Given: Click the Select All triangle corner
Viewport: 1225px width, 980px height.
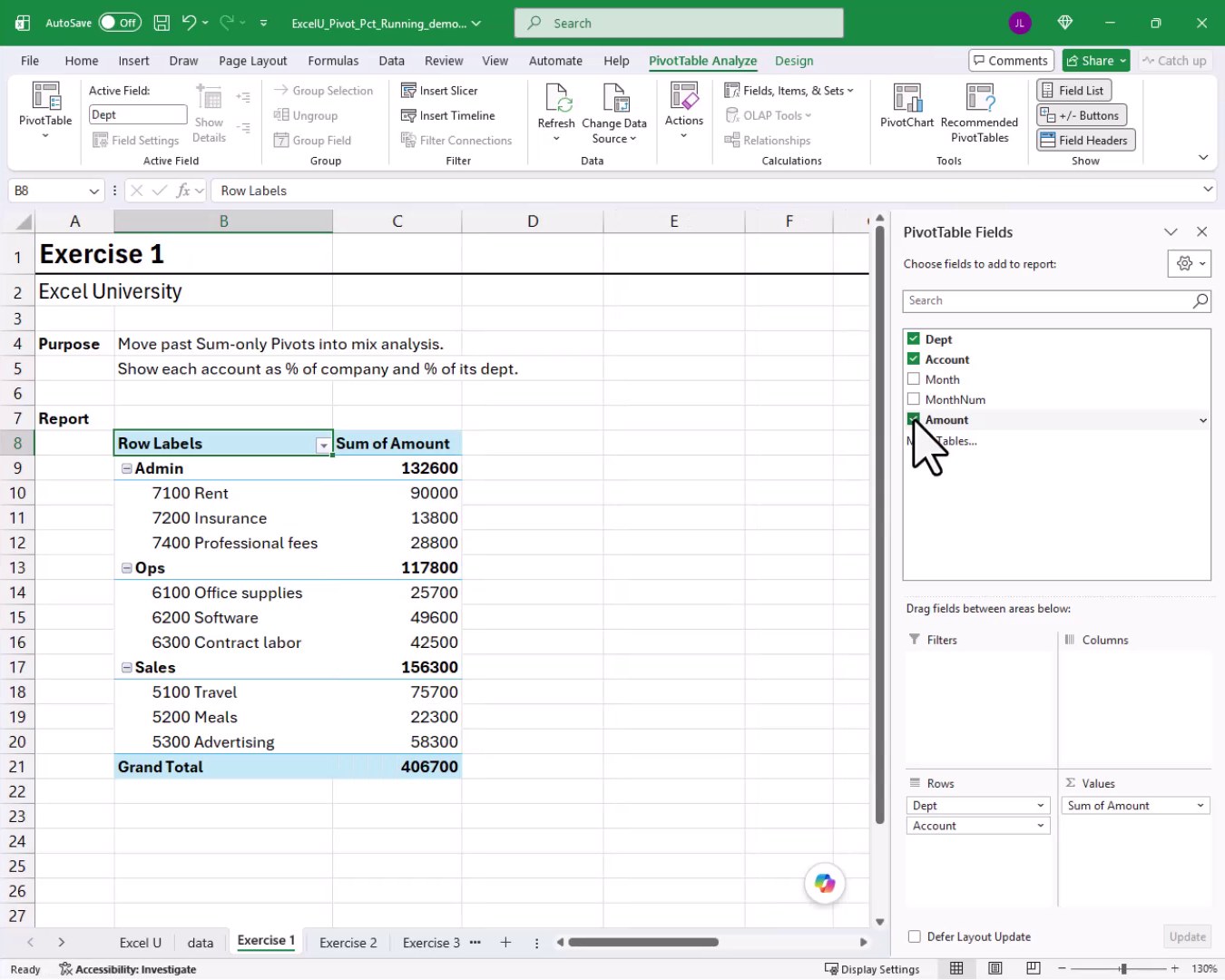Looking at the screenshot, I should pyautogui.click(x=23, y=222).
